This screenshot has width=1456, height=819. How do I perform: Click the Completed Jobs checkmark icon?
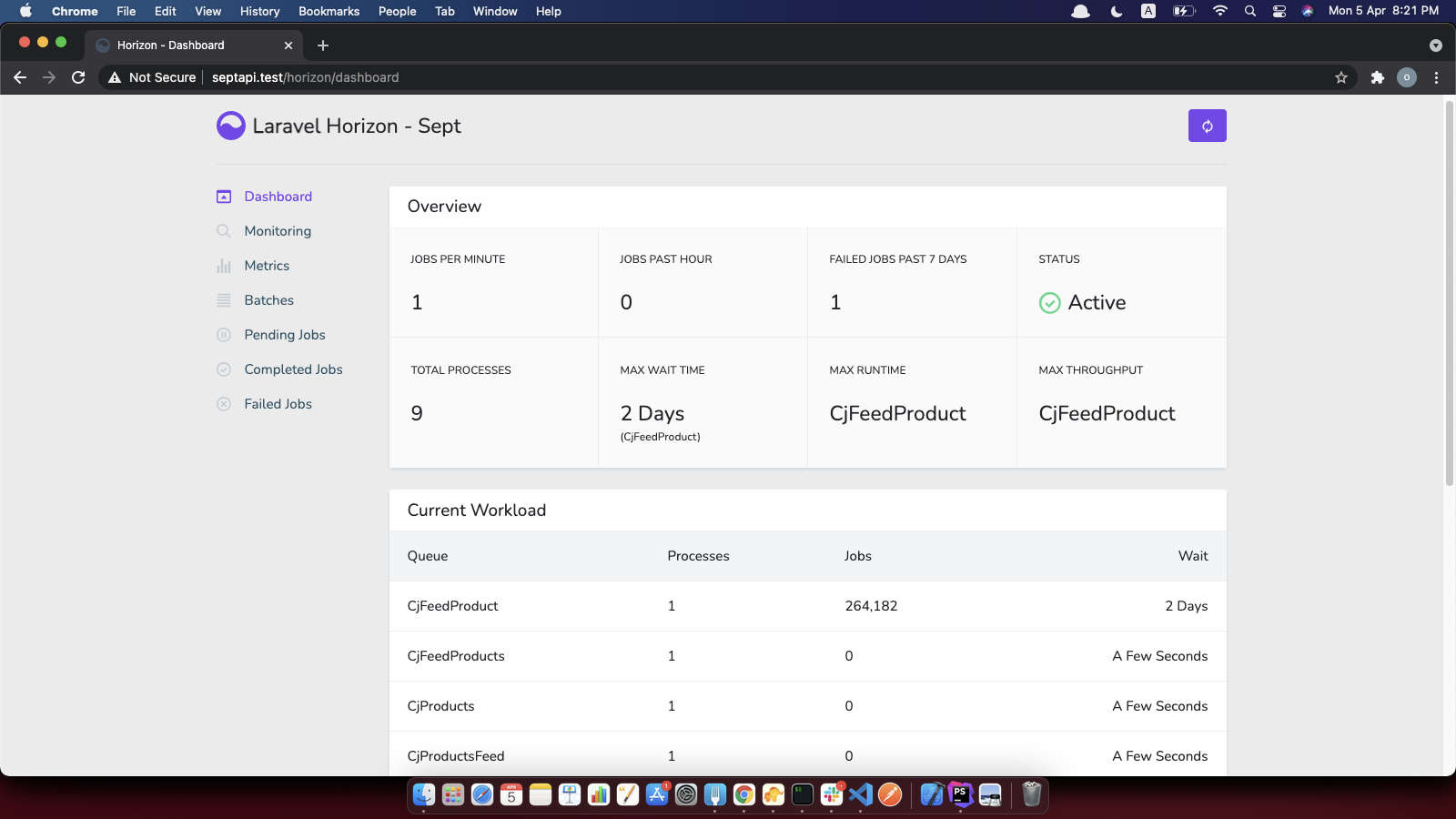coord(224,369)
